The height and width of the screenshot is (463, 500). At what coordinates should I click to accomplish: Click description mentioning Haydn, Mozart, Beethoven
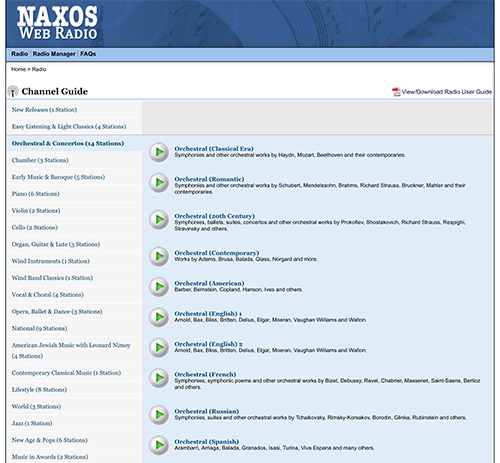point(290,155)
